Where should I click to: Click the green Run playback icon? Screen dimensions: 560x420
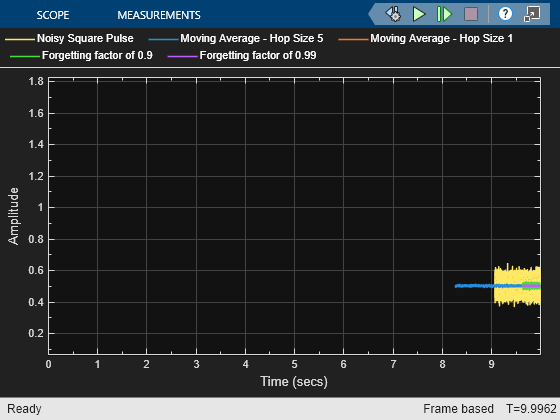coord(419,14)
